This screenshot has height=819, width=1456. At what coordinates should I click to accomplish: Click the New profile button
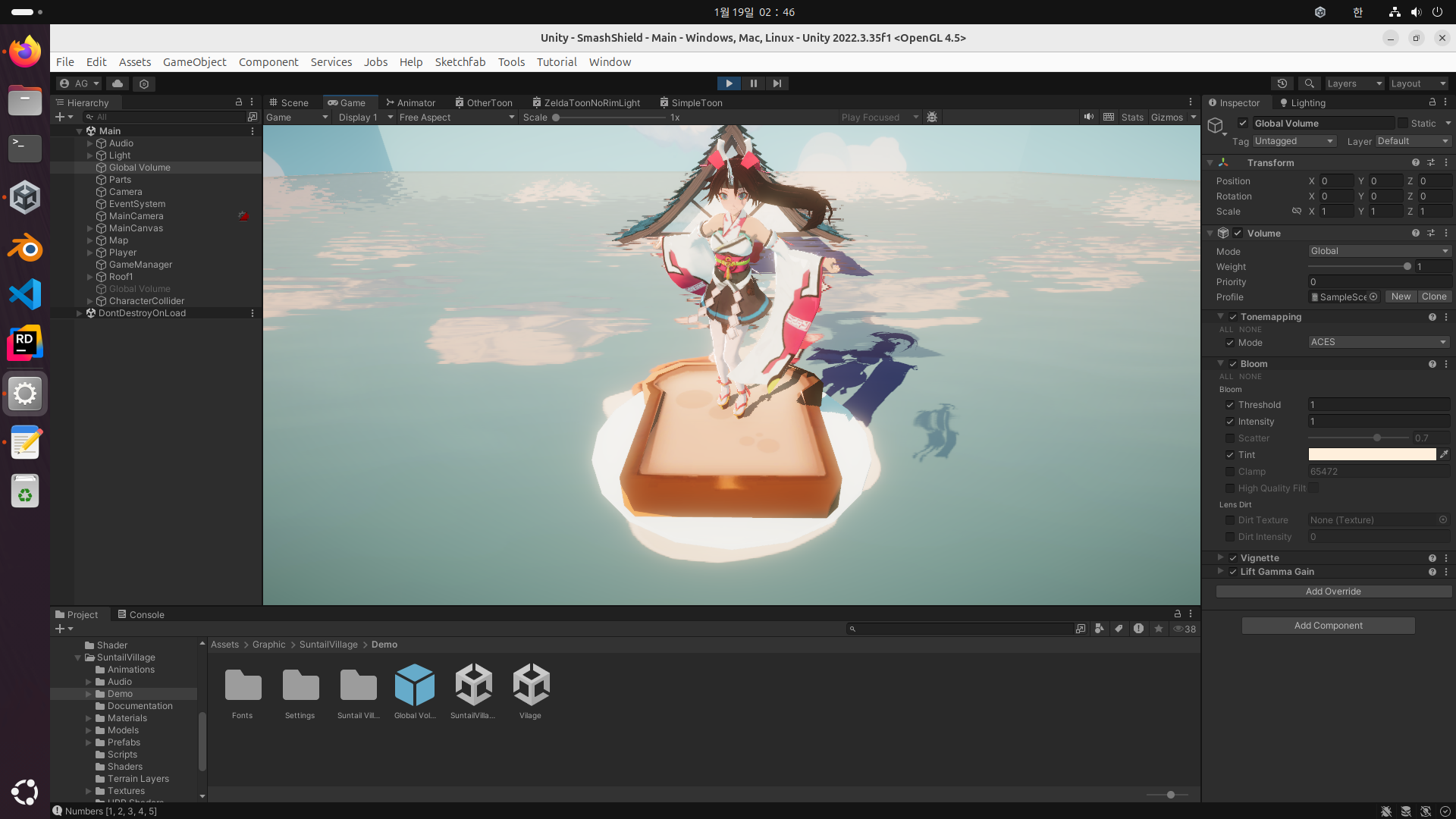click(x=1401, y=297)
